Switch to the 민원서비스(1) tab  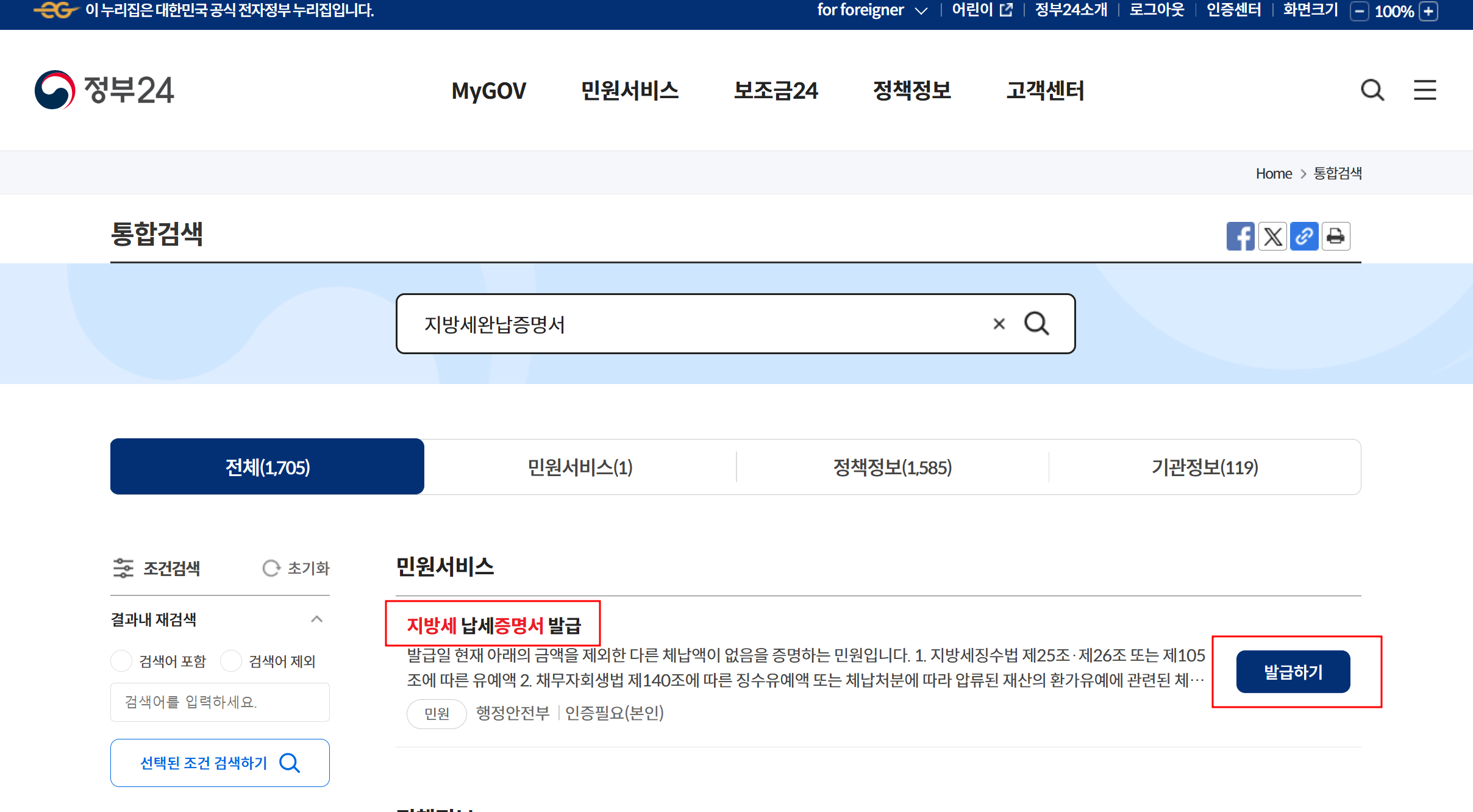tap(579, 467)
